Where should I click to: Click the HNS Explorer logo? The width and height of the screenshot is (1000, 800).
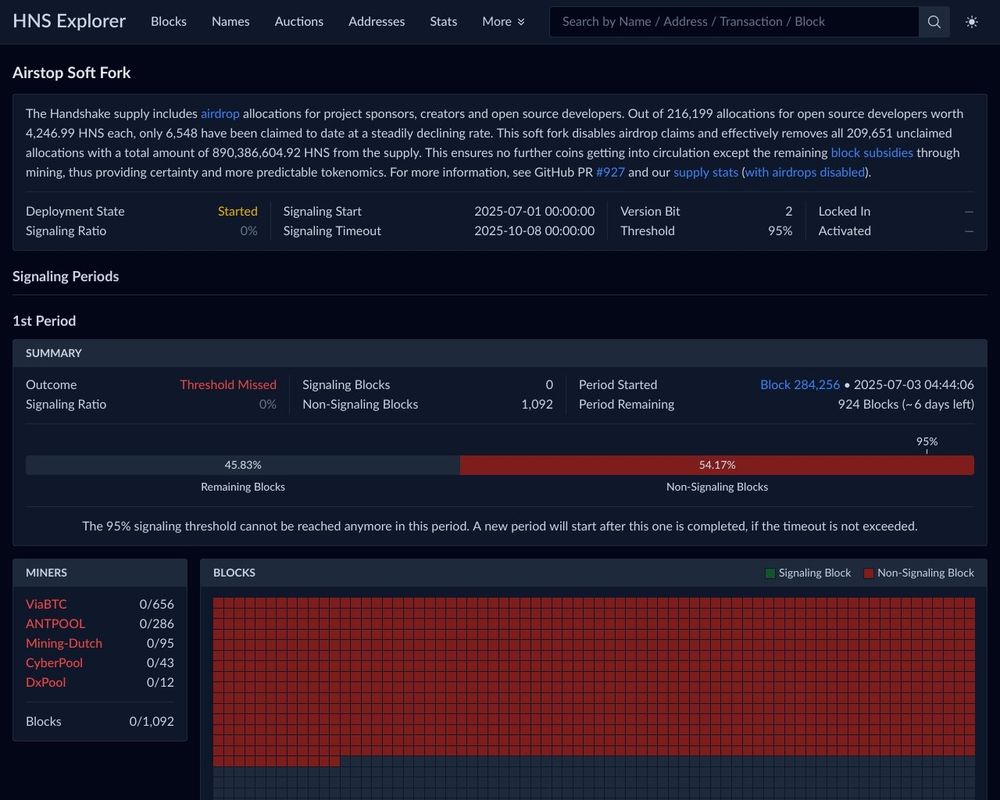point(69,21)
